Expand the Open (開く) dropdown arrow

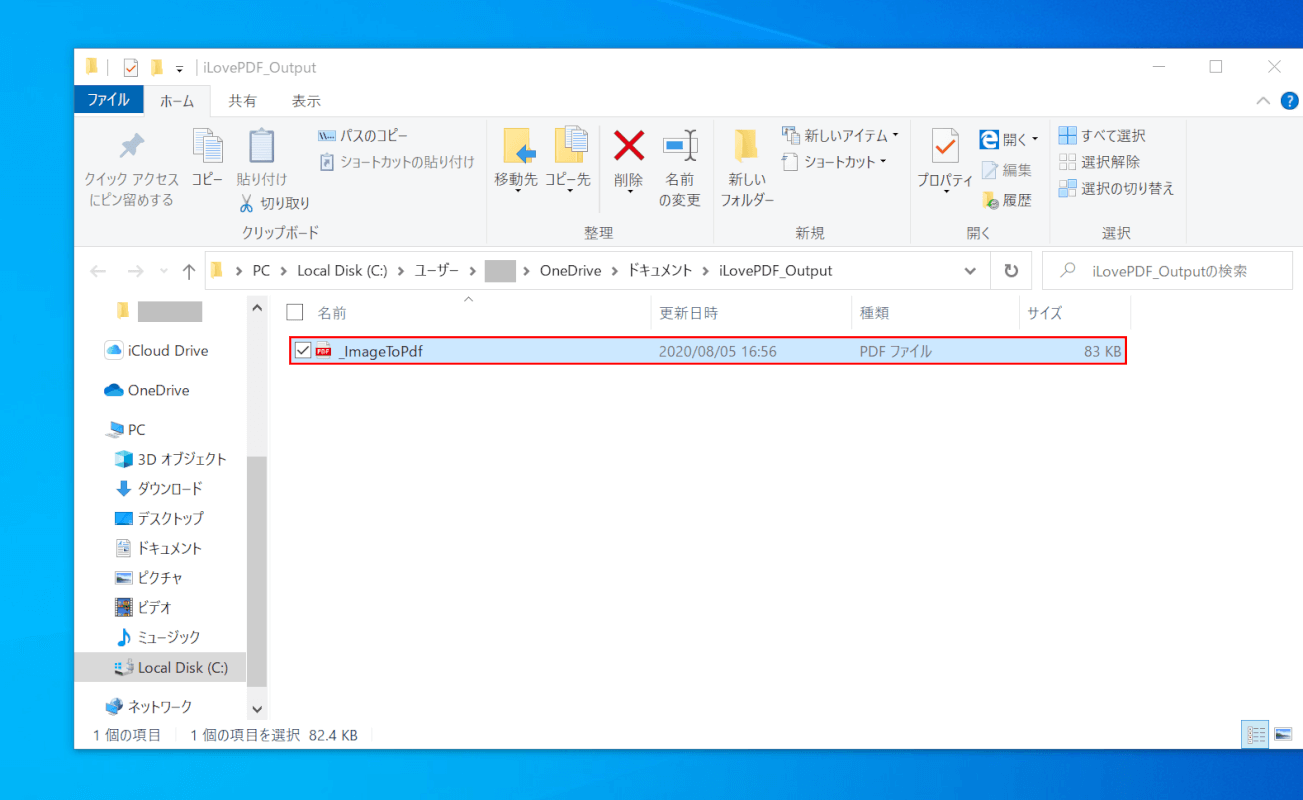[x=1035, y=139]
